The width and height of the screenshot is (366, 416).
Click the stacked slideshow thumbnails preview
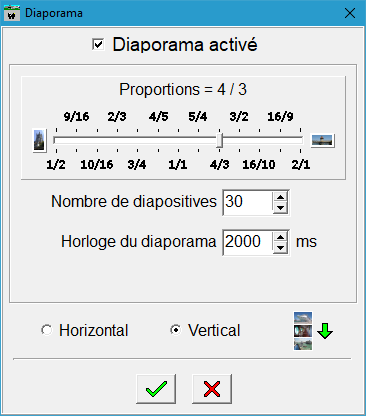tap(303, 331)
